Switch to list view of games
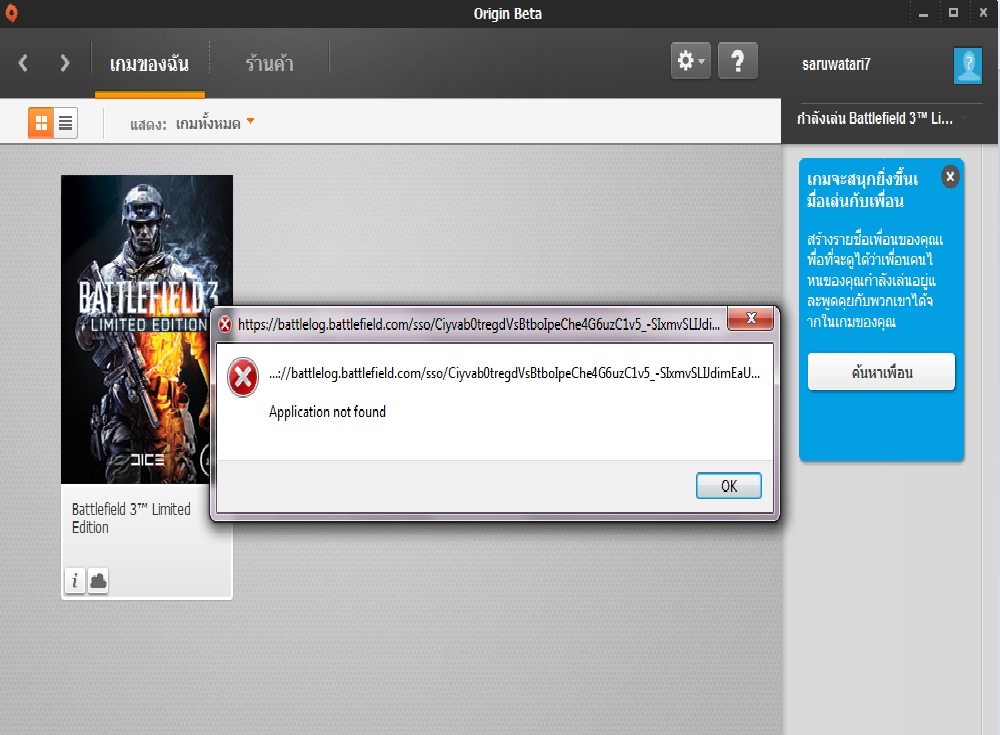 click(65, 122)
